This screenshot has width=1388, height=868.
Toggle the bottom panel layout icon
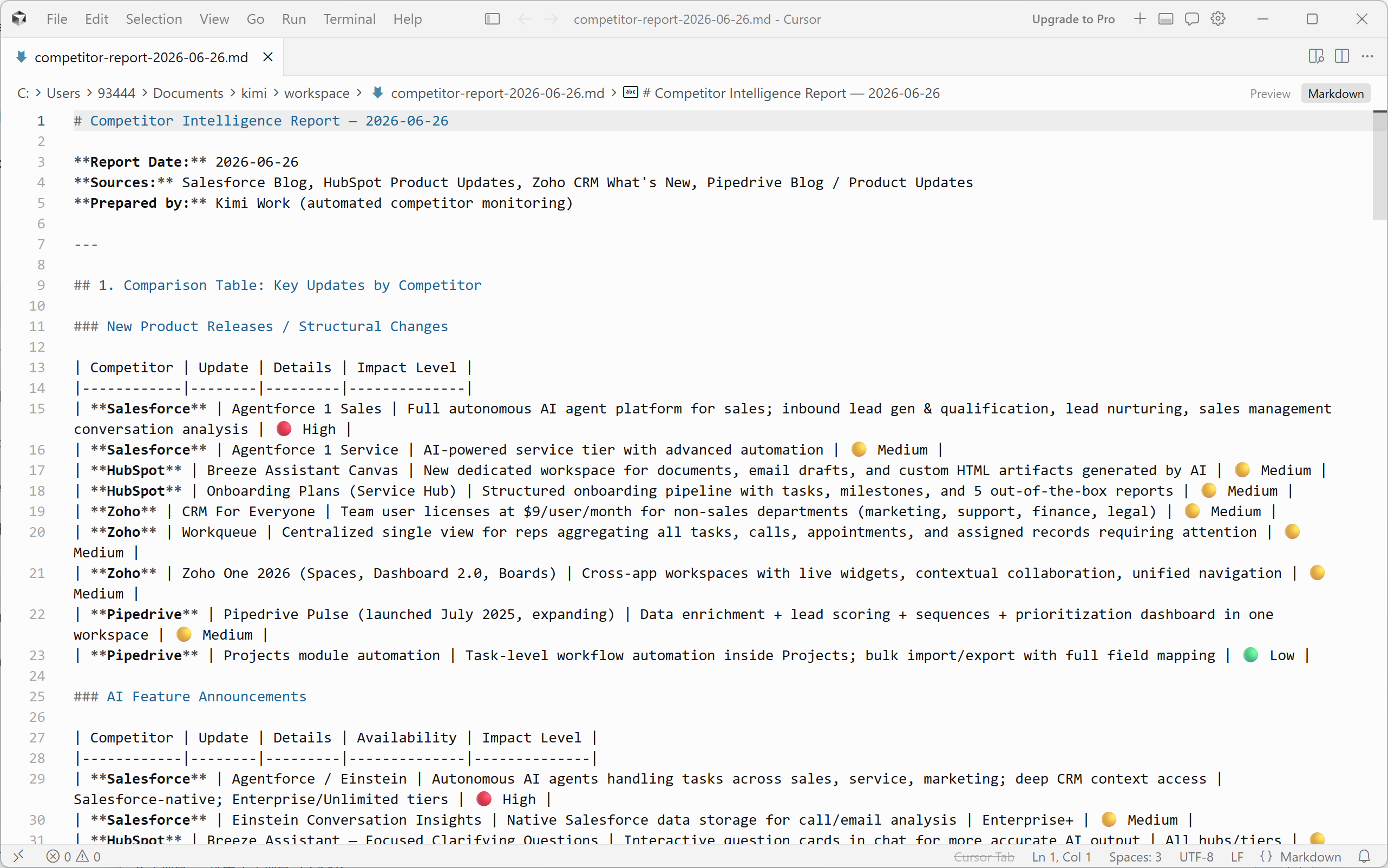click(x=1166, y=19)
